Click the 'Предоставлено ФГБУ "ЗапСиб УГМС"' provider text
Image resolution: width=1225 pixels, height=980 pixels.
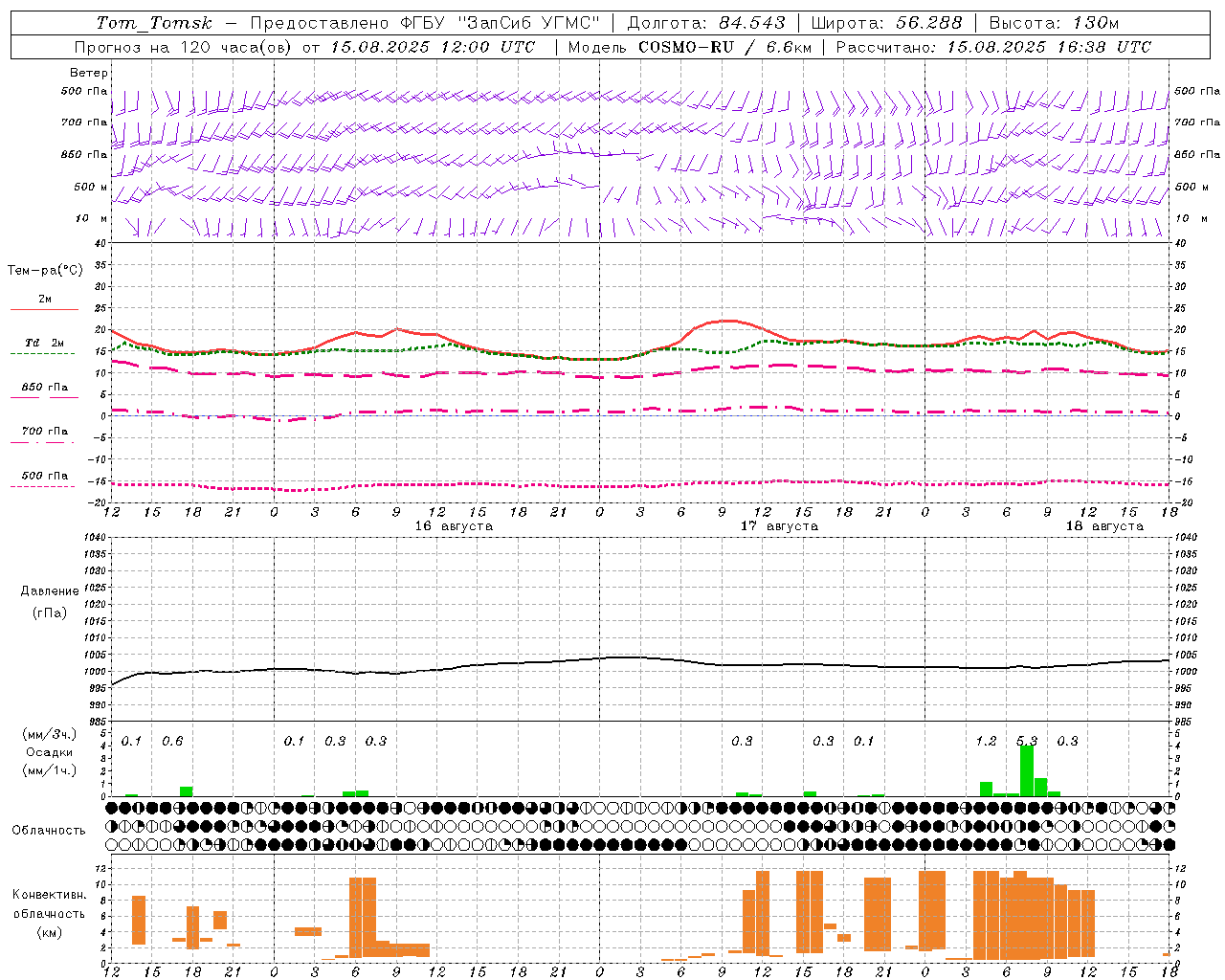point(424,23)
